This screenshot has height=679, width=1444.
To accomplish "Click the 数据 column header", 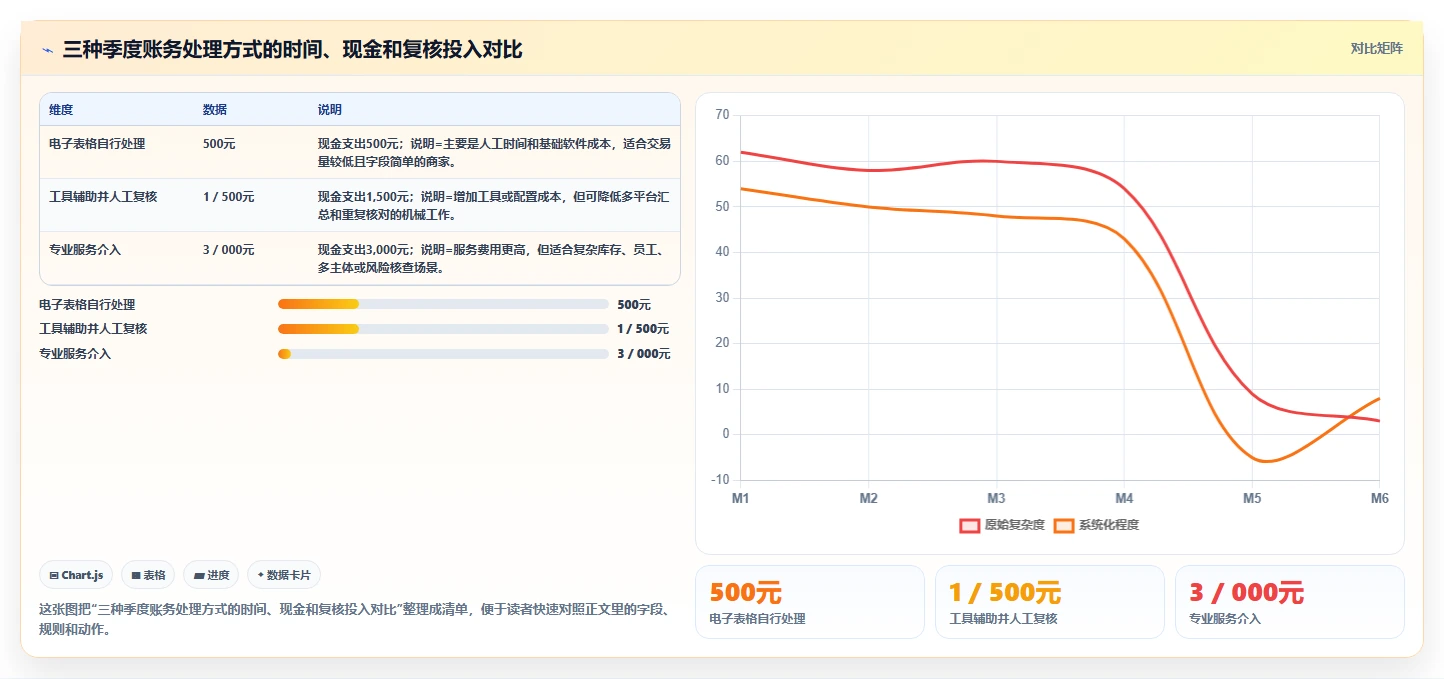I will 215,109.
